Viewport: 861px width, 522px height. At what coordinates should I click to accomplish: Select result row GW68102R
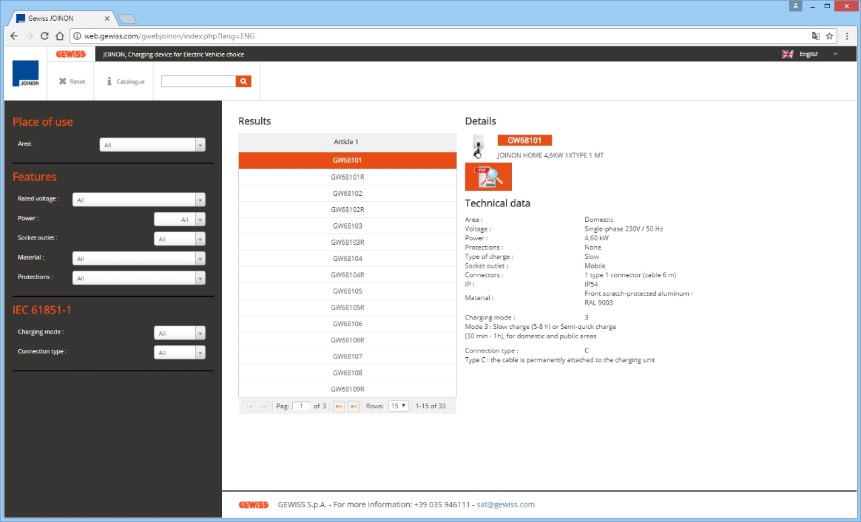(347, 209)
